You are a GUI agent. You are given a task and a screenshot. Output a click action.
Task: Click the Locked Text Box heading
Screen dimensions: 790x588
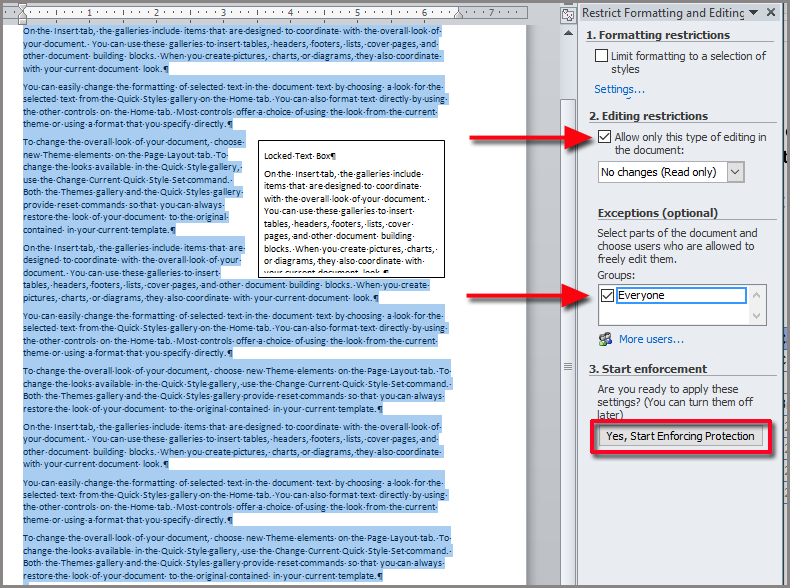(x=300, y=156)
